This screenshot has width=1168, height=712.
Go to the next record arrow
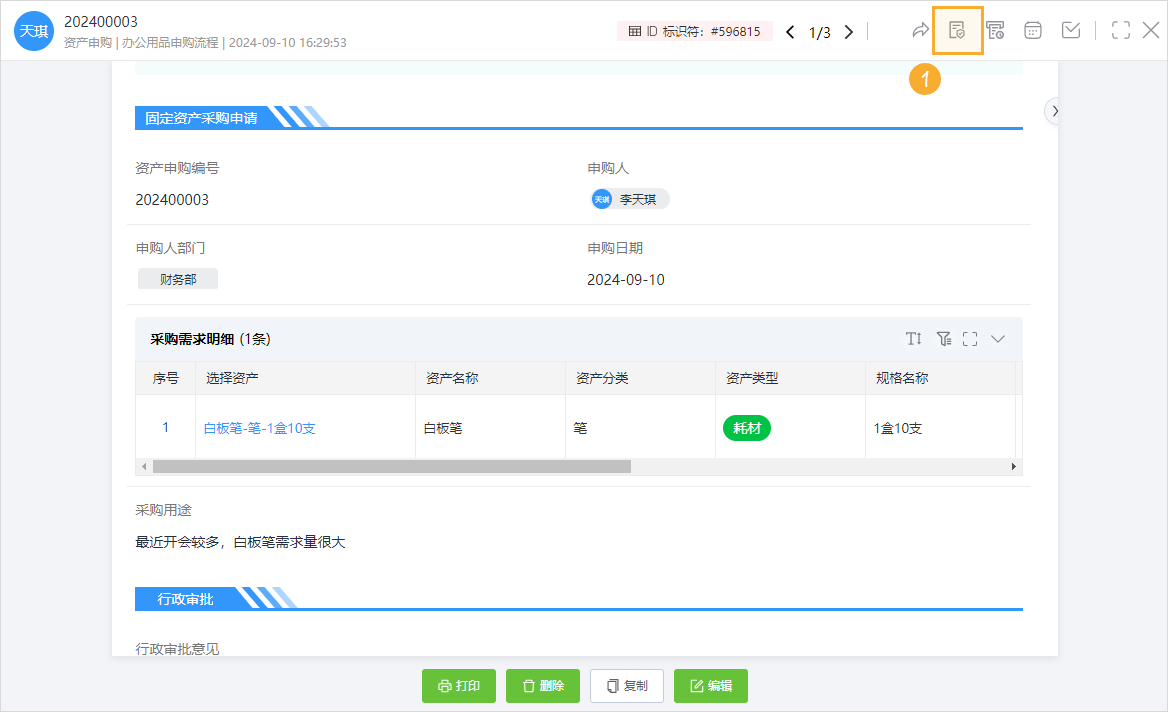pyautogui.click(x=849, y=32)
